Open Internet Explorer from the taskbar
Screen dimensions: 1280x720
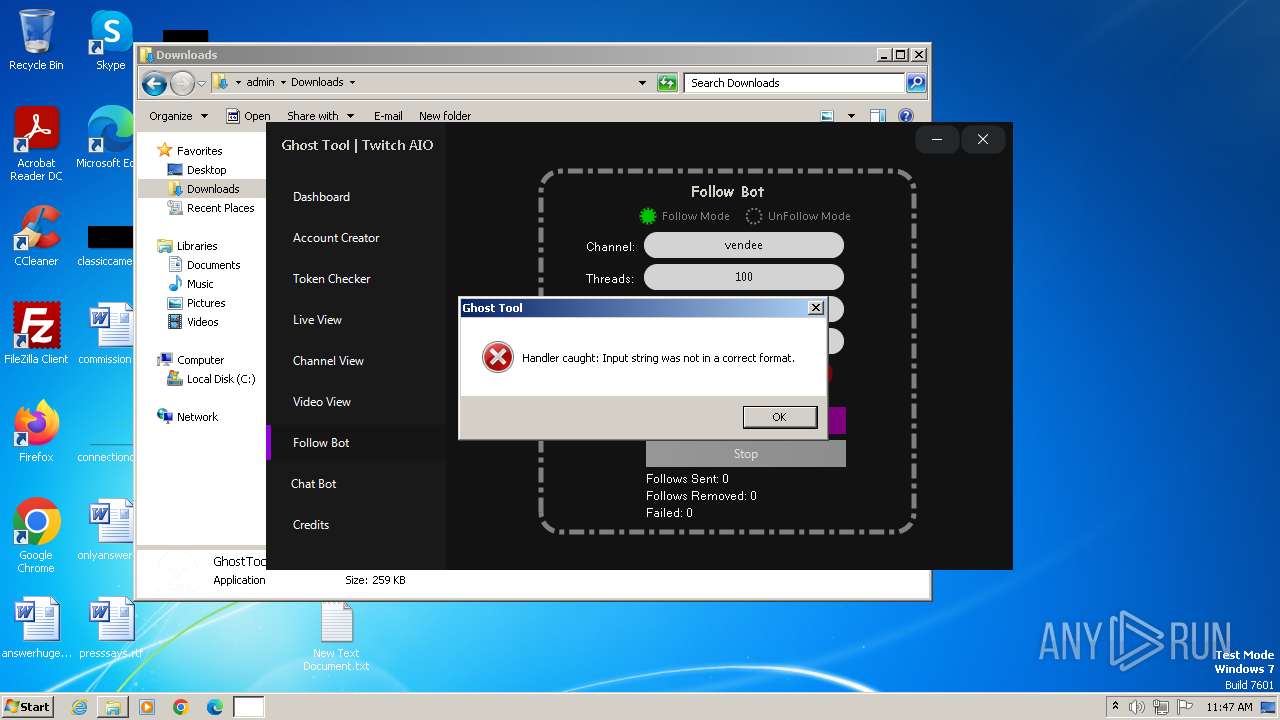tap(79, 707)
